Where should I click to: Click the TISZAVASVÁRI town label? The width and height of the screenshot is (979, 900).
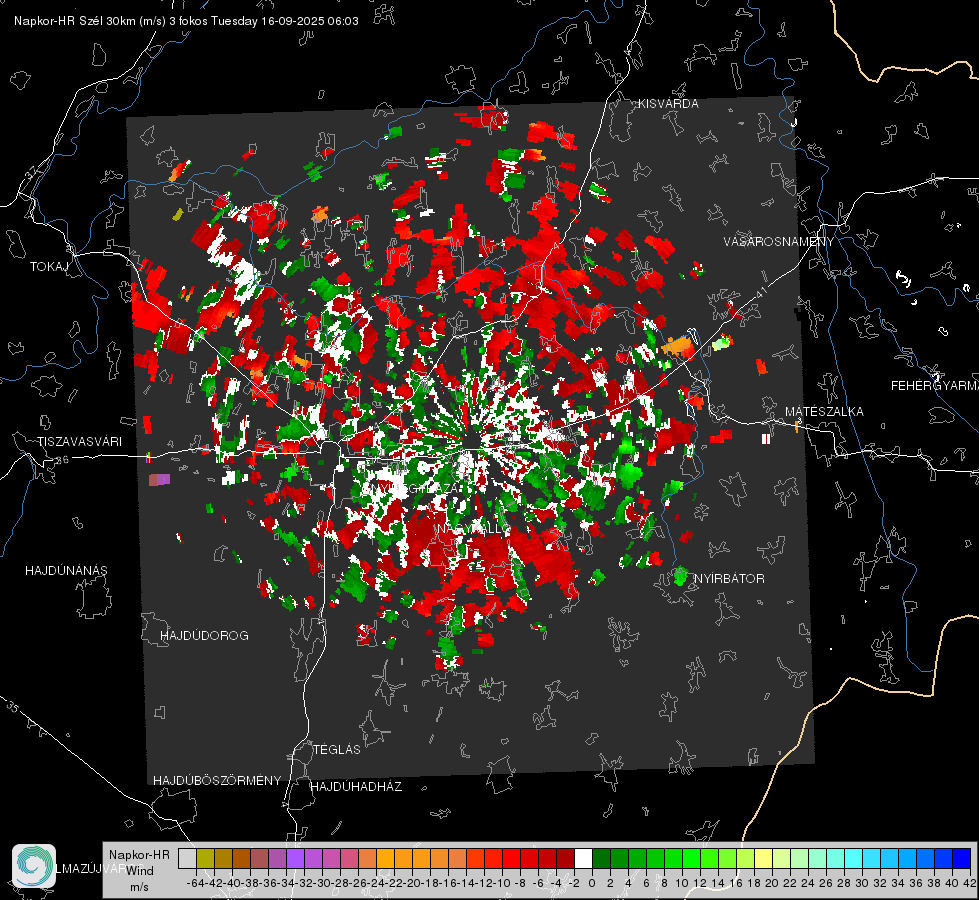80,442
